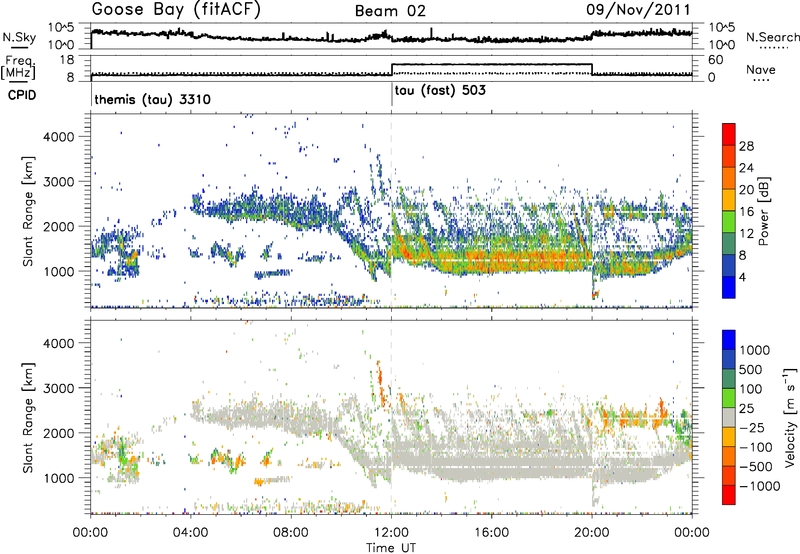
Task: Click the CPID change marker before 'tau (fast) 503'
Action: [392, 94]
